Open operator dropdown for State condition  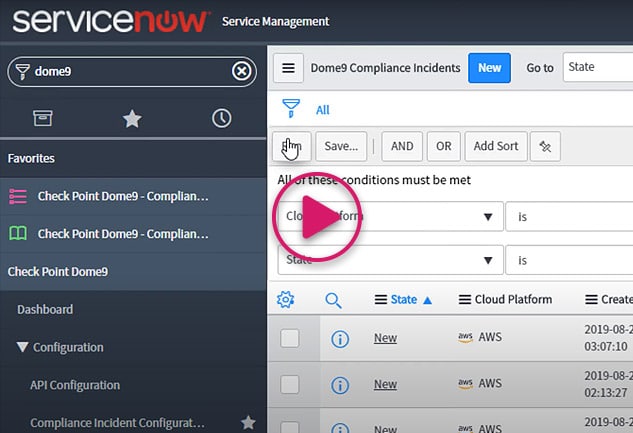point(569,260)
